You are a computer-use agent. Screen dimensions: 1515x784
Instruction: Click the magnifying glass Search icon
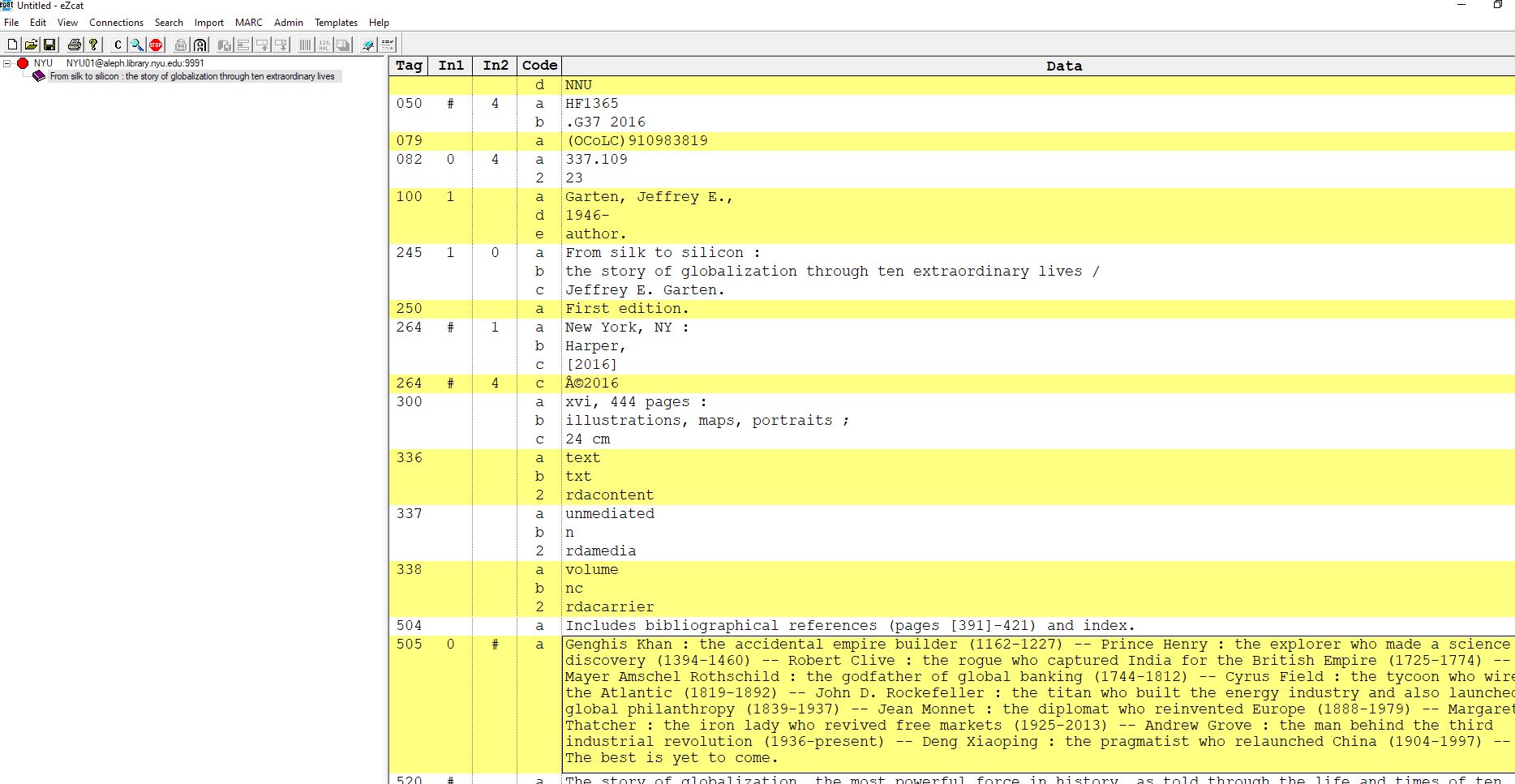[x=137, y=45]
